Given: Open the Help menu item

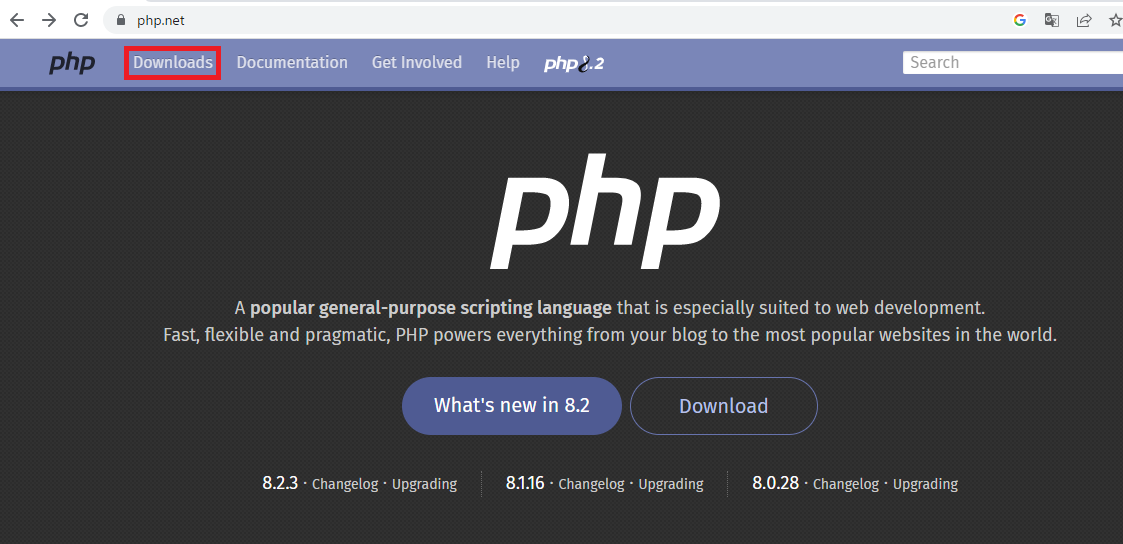Looking at the screenshot, I should pos(503,62).
